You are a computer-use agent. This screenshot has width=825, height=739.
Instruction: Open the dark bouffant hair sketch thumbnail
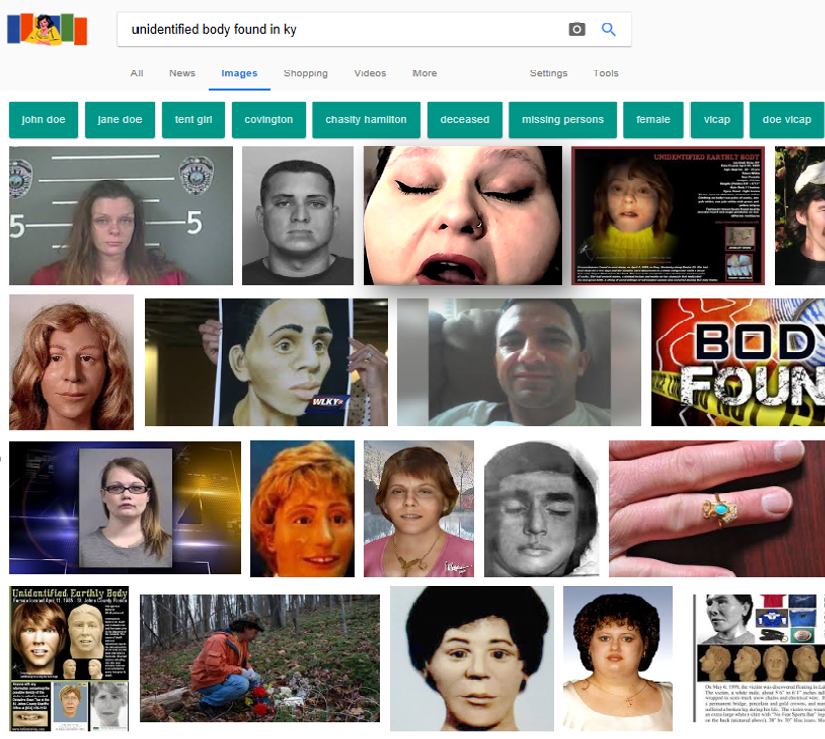click(472, 659)
